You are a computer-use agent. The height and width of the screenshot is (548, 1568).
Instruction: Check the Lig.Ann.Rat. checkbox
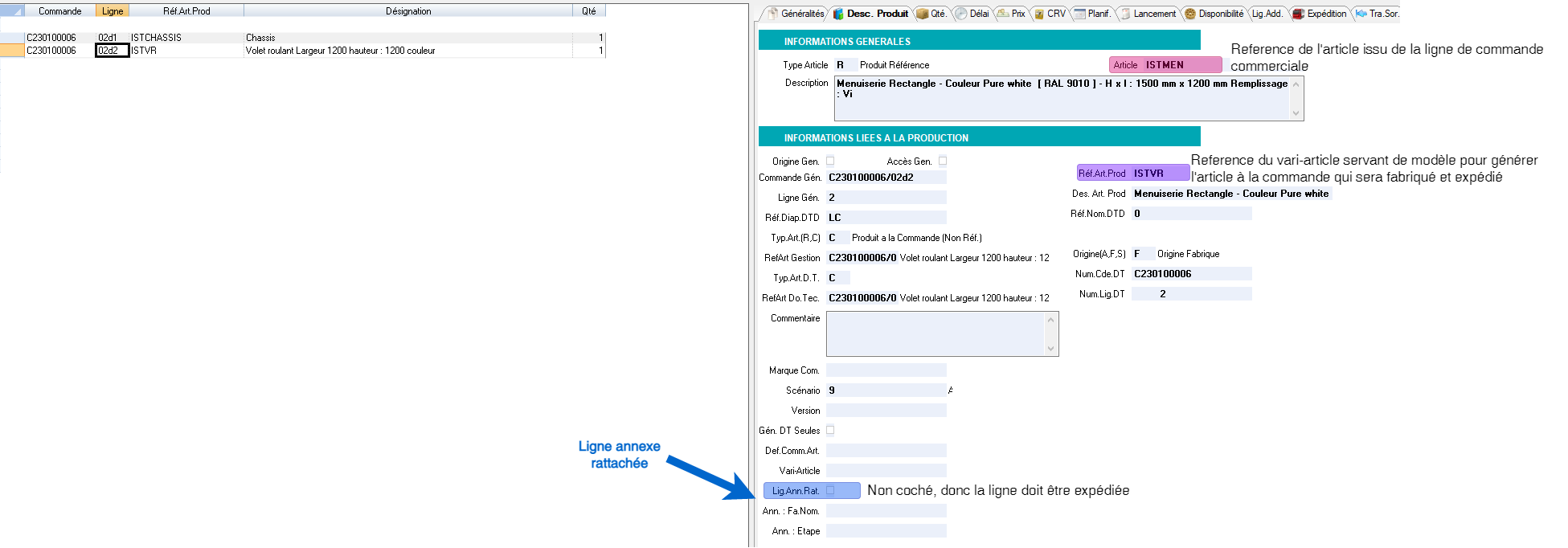click(x=830, y=490)
